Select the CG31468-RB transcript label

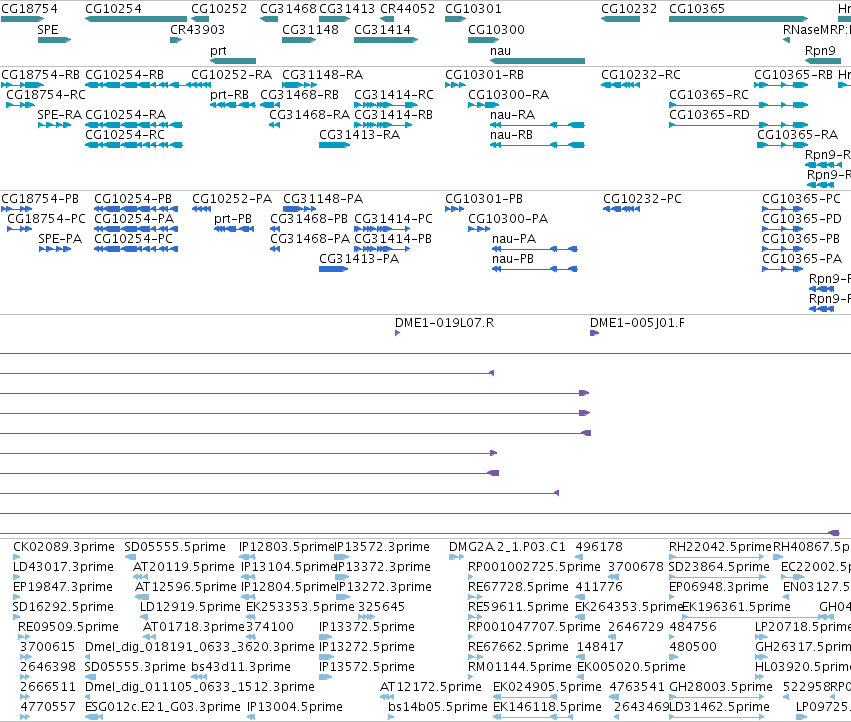(300, 95)
